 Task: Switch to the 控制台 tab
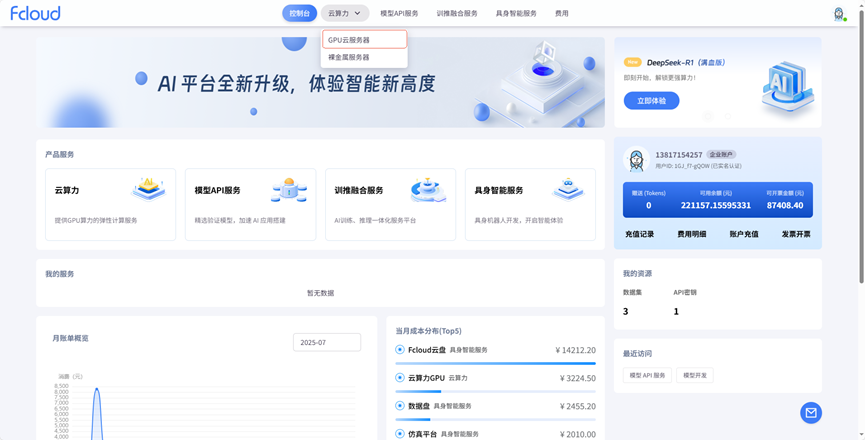(299, 13)
